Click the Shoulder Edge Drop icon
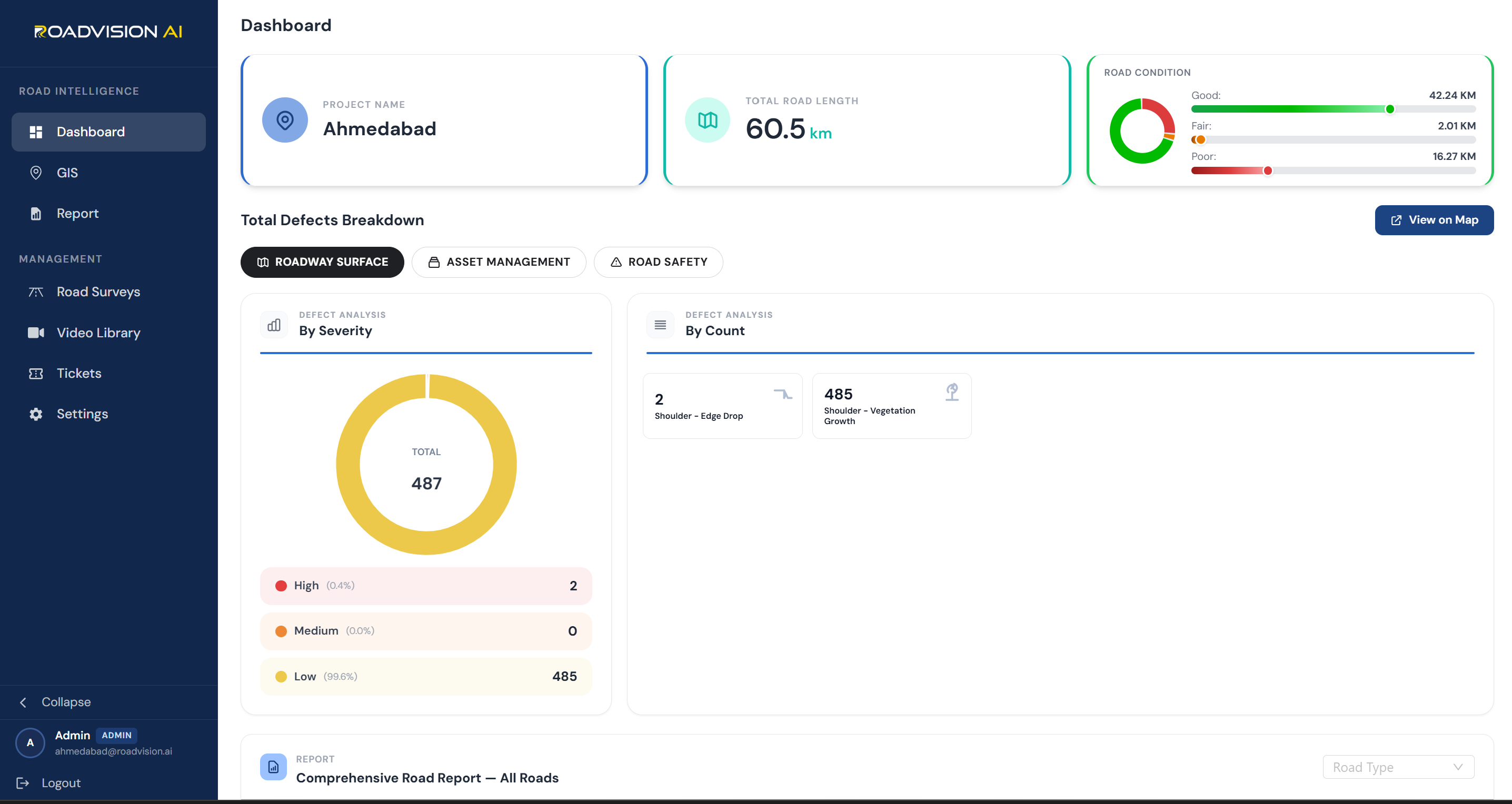Screen dimensions: 1512x804 point(782,394)
